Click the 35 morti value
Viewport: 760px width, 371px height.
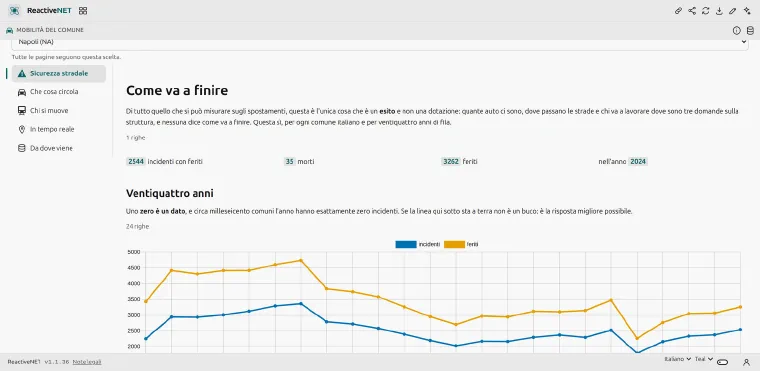(x=289, y=162)
